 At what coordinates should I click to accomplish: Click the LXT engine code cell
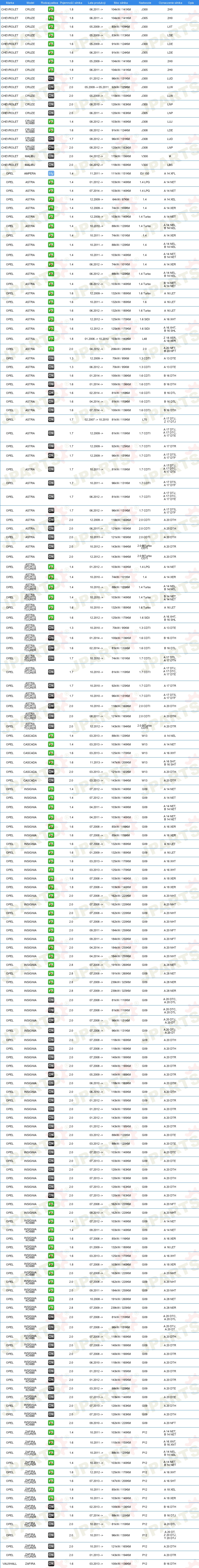click(170, 27)
